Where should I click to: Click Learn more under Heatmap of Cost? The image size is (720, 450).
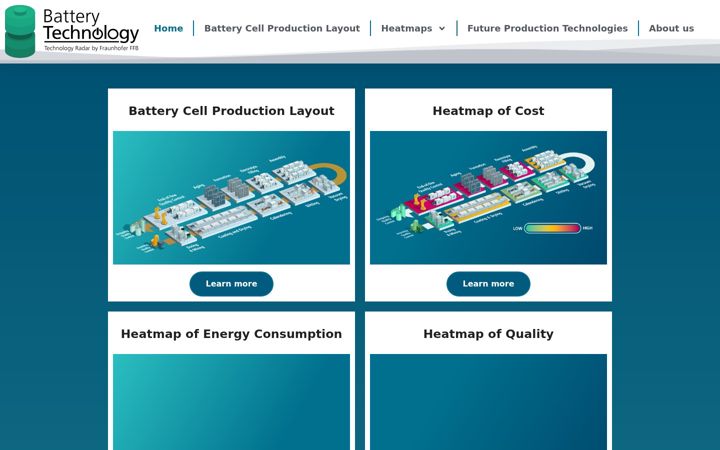point(489,284)
